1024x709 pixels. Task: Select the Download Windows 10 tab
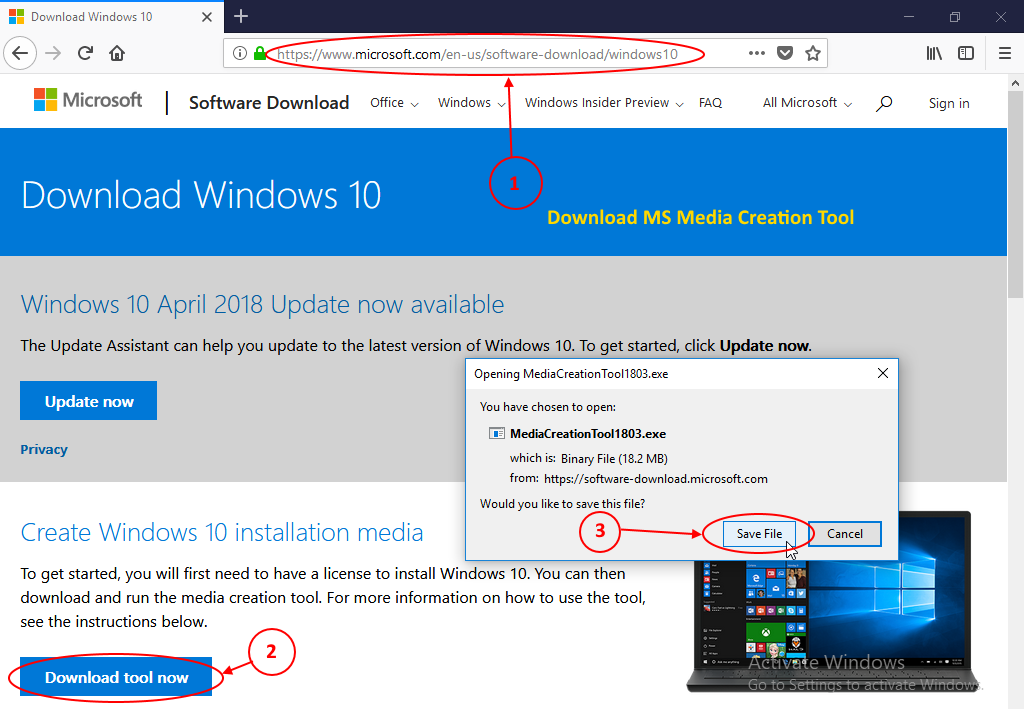click(112, 16)
